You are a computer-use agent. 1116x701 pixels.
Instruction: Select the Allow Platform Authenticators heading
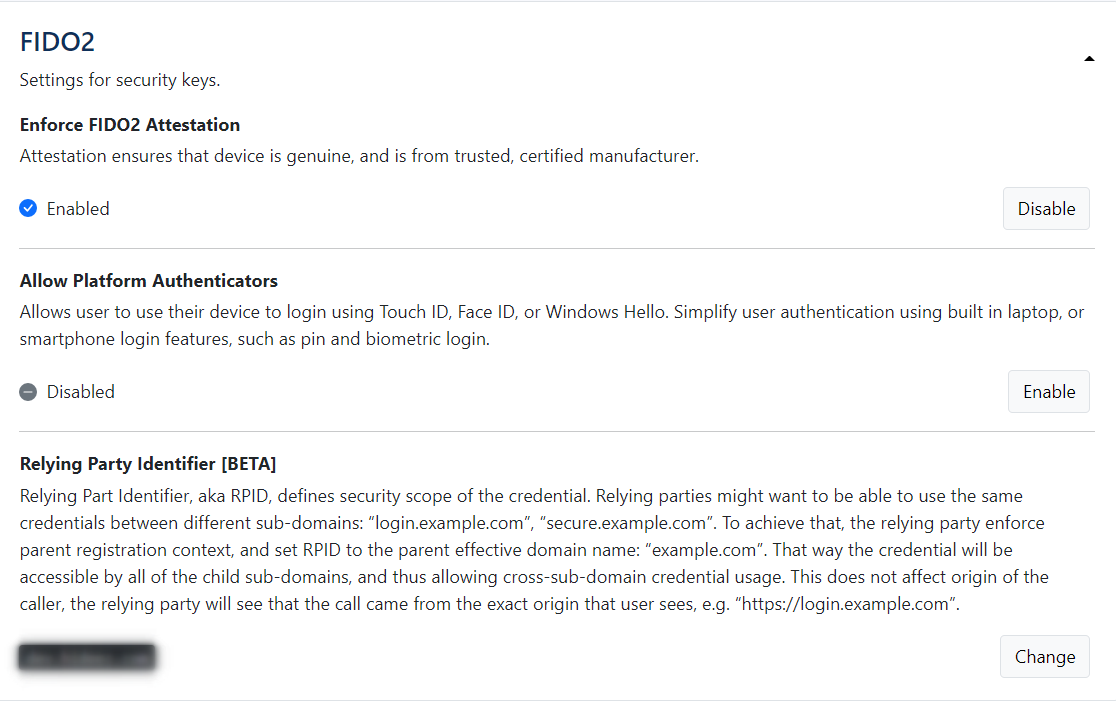click(x=148, y=281)
